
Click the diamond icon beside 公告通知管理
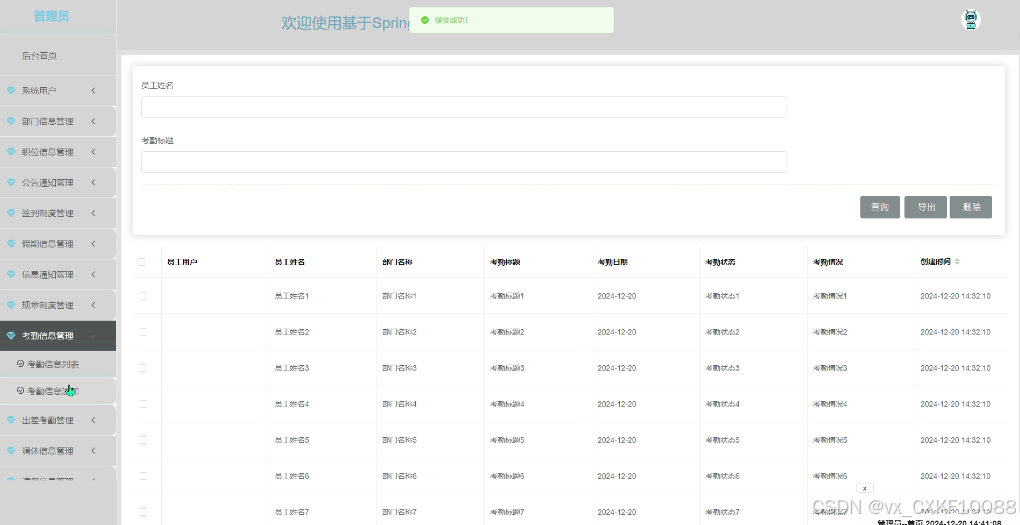11,182
